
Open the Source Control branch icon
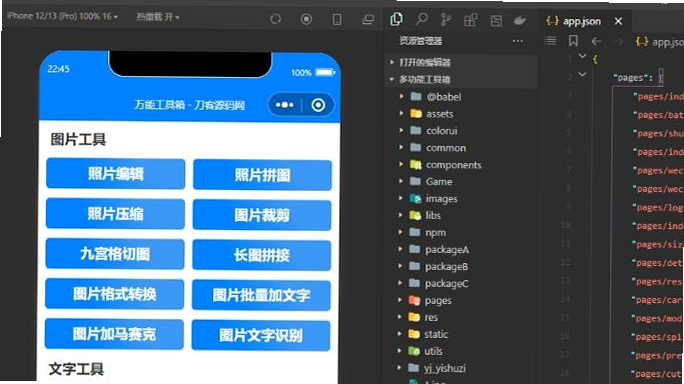coord(446,20)
